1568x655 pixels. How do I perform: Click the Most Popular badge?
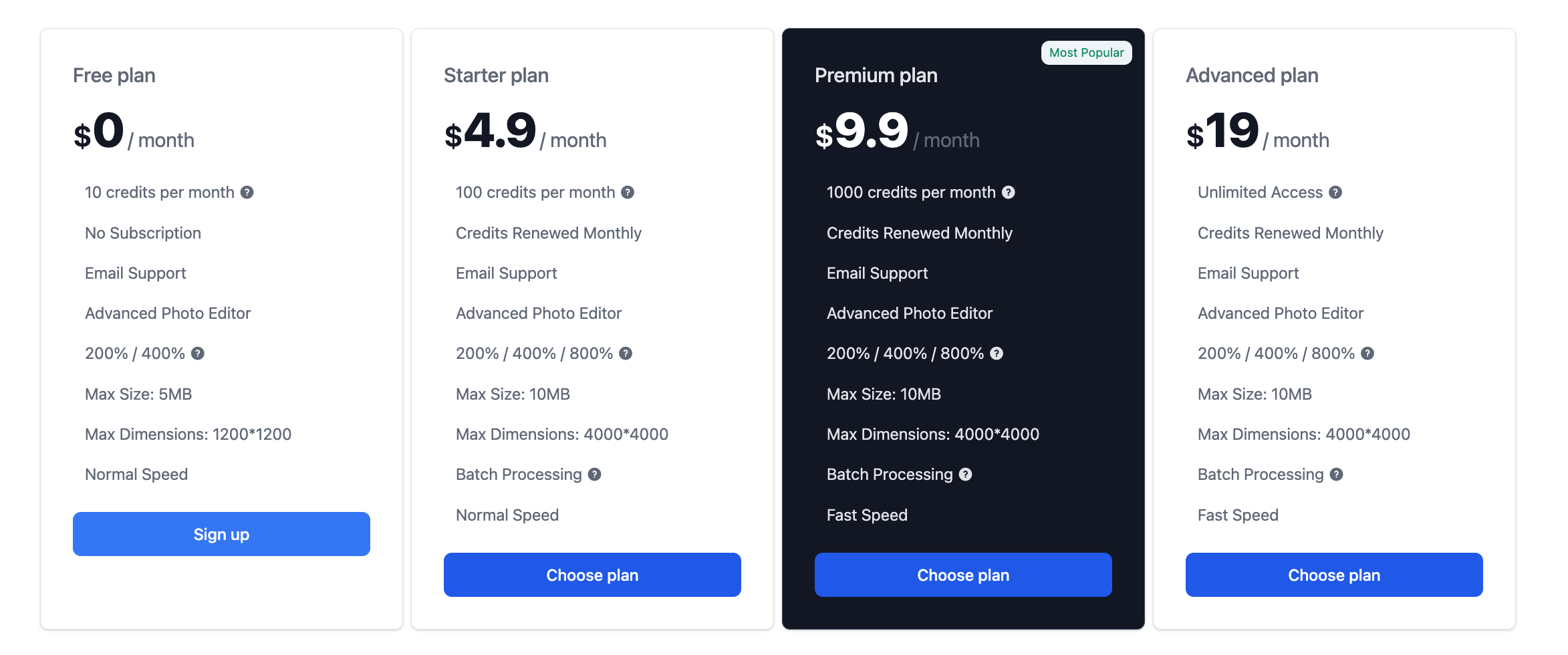point(1086,53)
